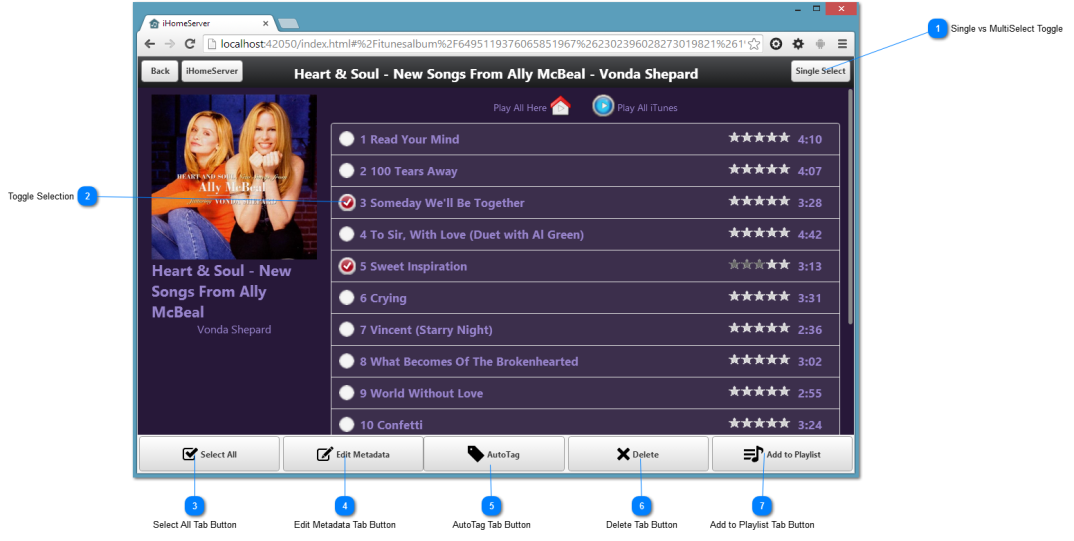Viewport: 1074px width, 541px height.
Task: Select the checkbox for Read Your Mind
Action: [347, 139]
